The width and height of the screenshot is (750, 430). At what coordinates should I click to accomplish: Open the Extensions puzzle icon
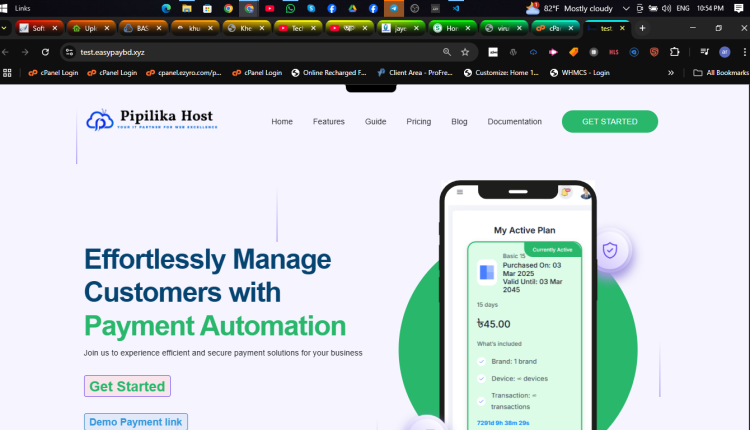click(x=674, y=52)
